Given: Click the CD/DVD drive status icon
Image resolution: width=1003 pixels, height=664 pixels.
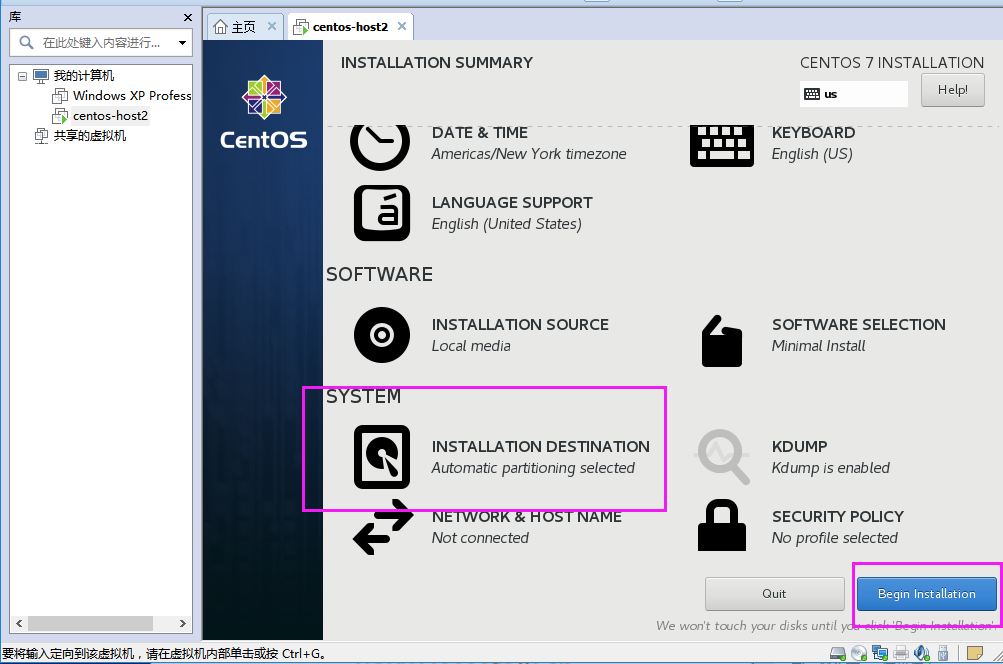Looking at the screenshot, I should [x=859, y=653].
